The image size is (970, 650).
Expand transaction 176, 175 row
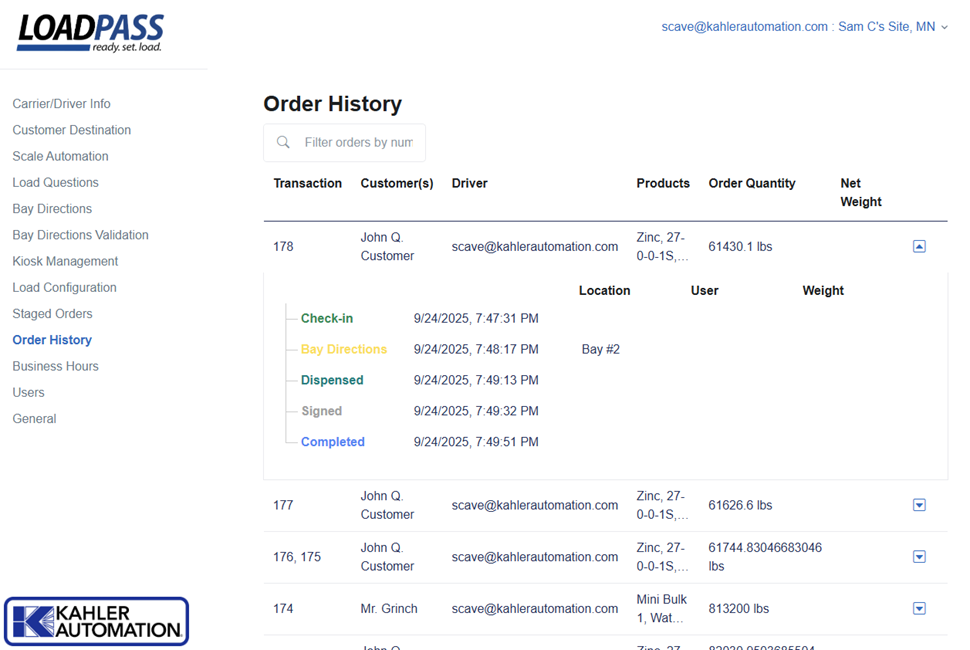[919, 557]
